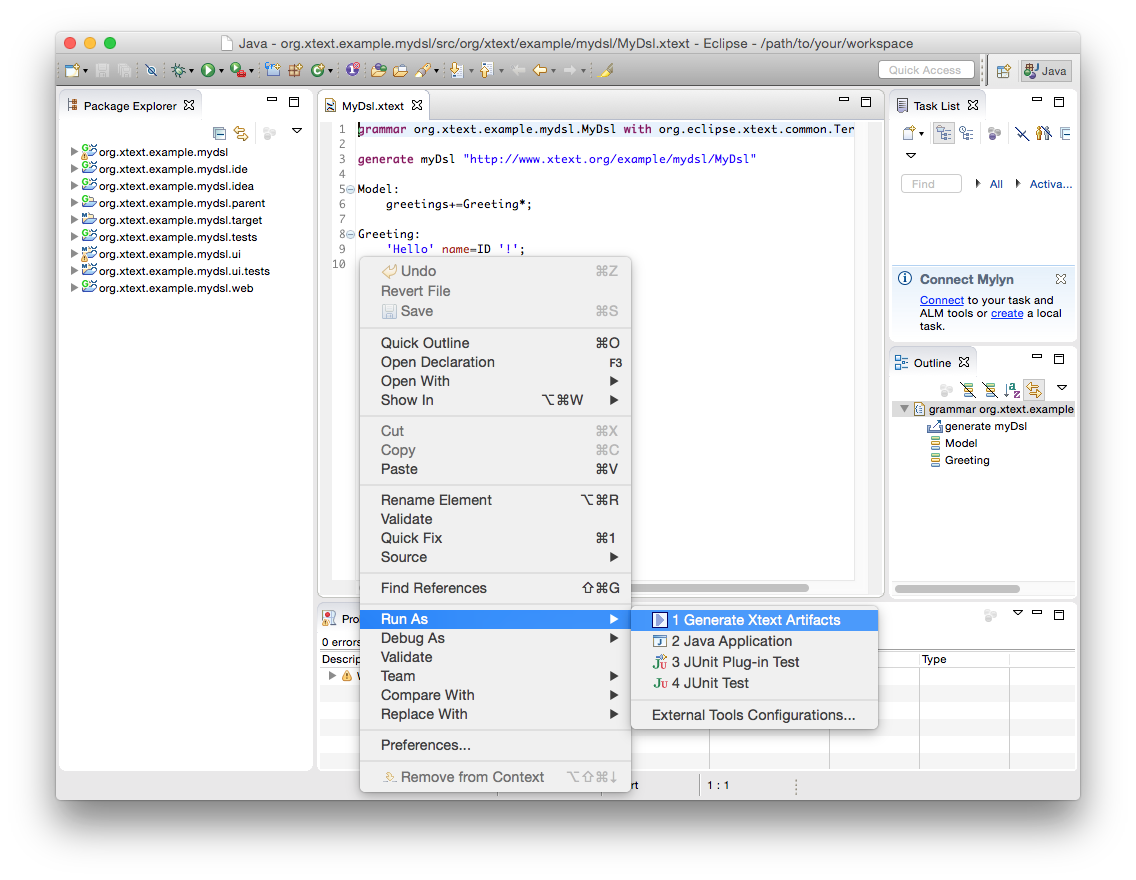This screenshot has width=1136, height=880.
Task: Toggle Categorized presentation in Task List
Action: [x=943, y=133]
